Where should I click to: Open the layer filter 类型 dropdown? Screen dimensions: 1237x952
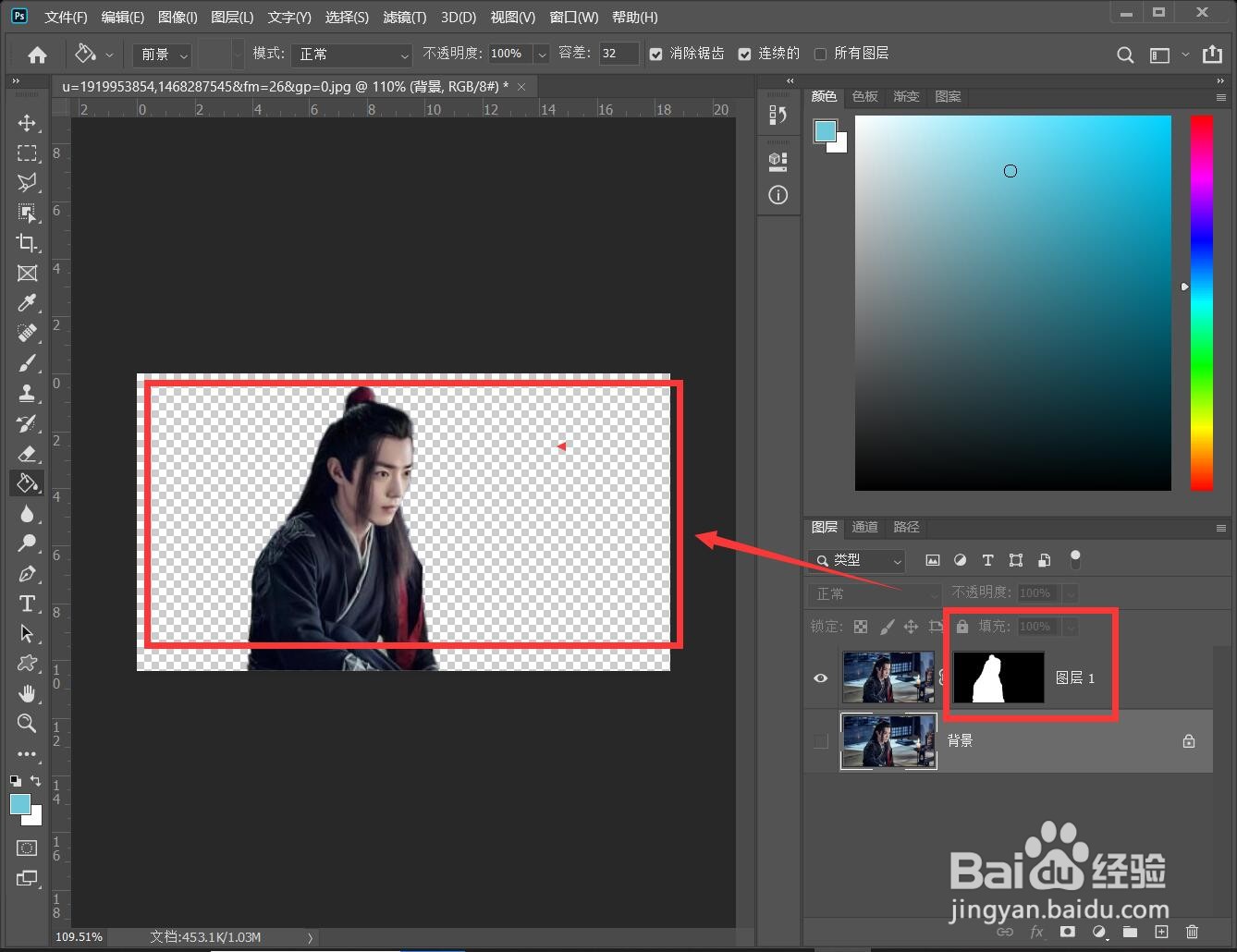tap(856, 560)
